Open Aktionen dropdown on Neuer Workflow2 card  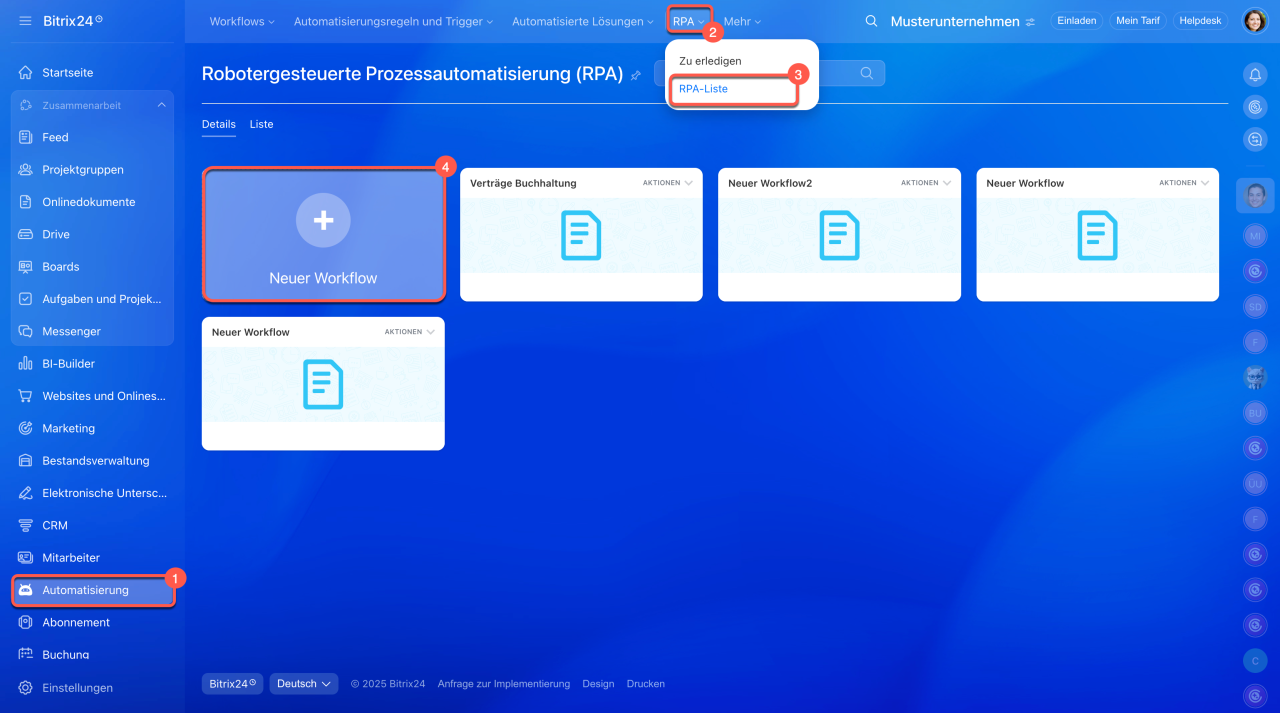click(925, 183)
